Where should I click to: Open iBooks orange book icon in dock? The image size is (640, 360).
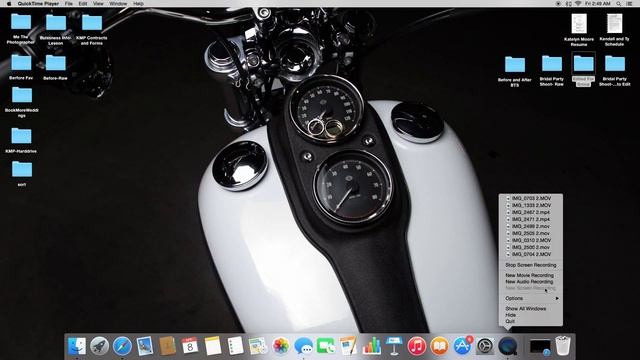(439, 346)
